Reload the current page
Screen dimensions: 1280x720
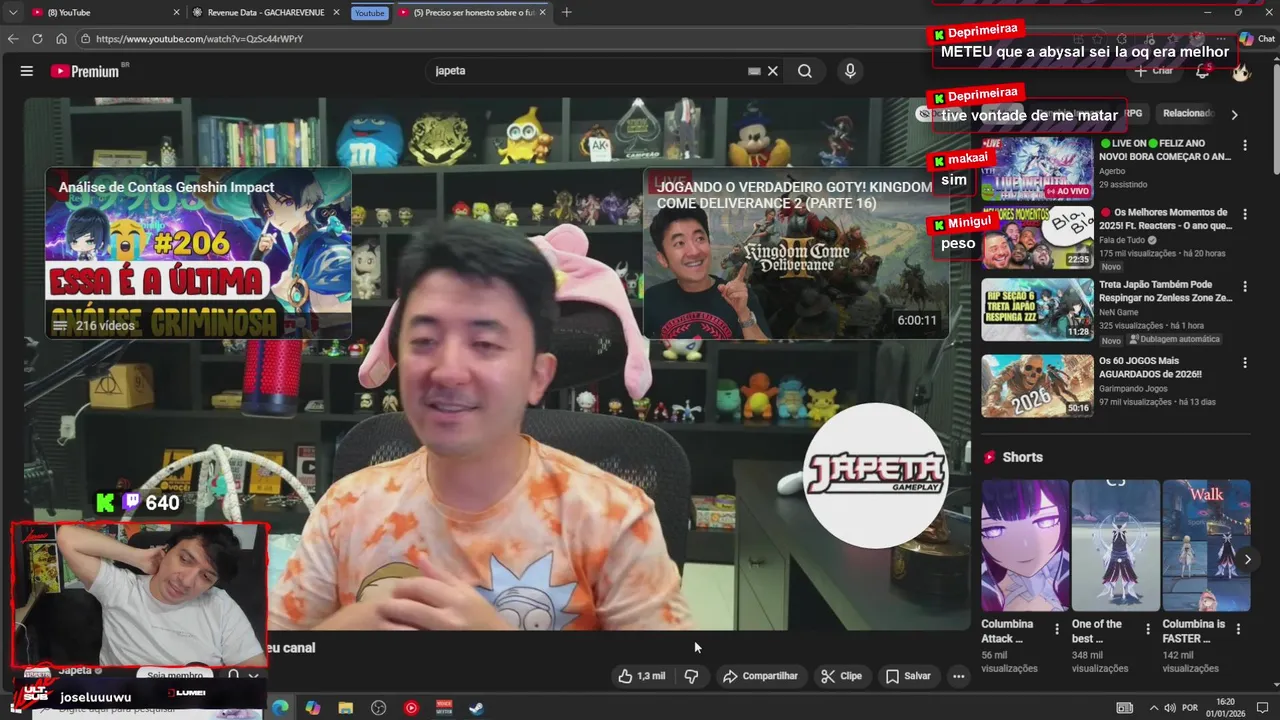pos(37,39)
